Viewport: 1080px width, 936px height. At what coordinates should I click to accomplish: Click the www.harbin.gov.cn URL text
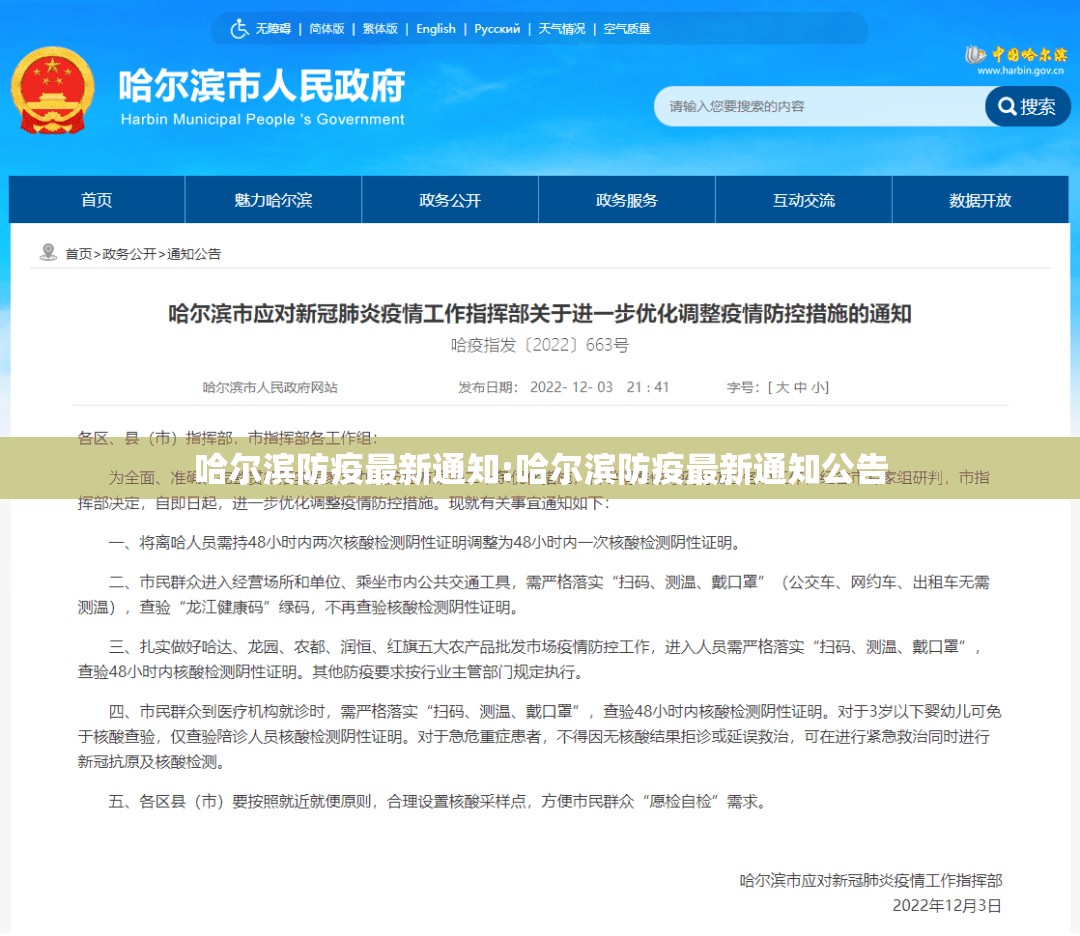(x=1021, y=70)
